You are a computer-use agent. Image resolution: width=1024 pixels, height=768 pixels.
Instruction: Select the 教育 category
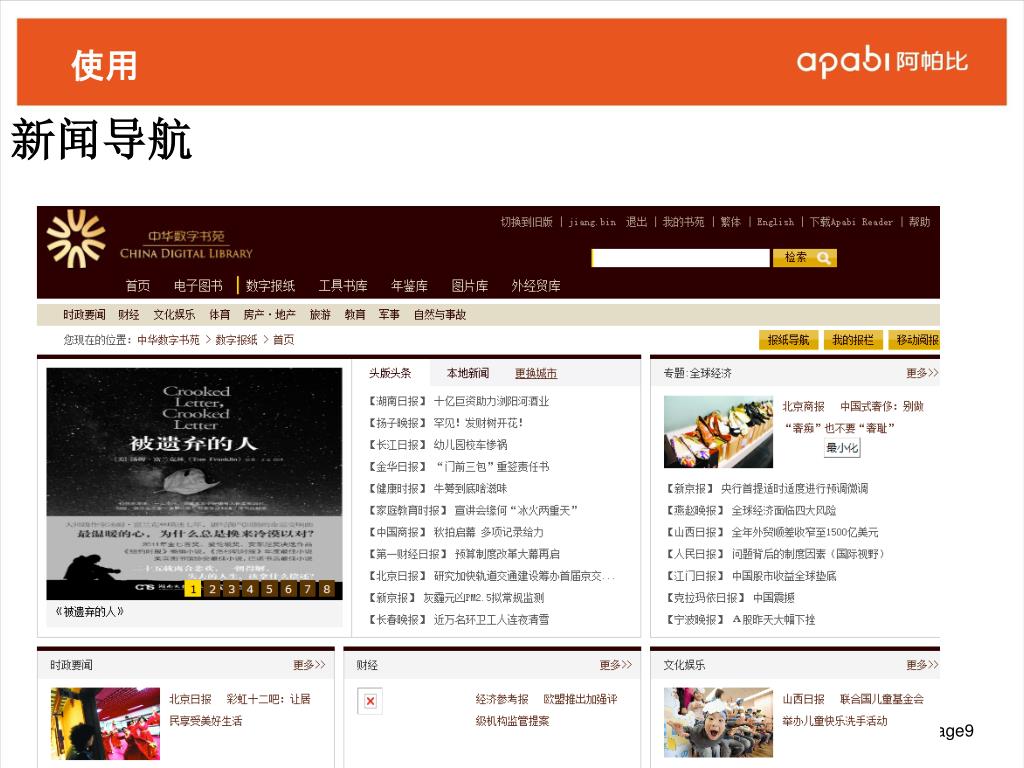[355, 315]
